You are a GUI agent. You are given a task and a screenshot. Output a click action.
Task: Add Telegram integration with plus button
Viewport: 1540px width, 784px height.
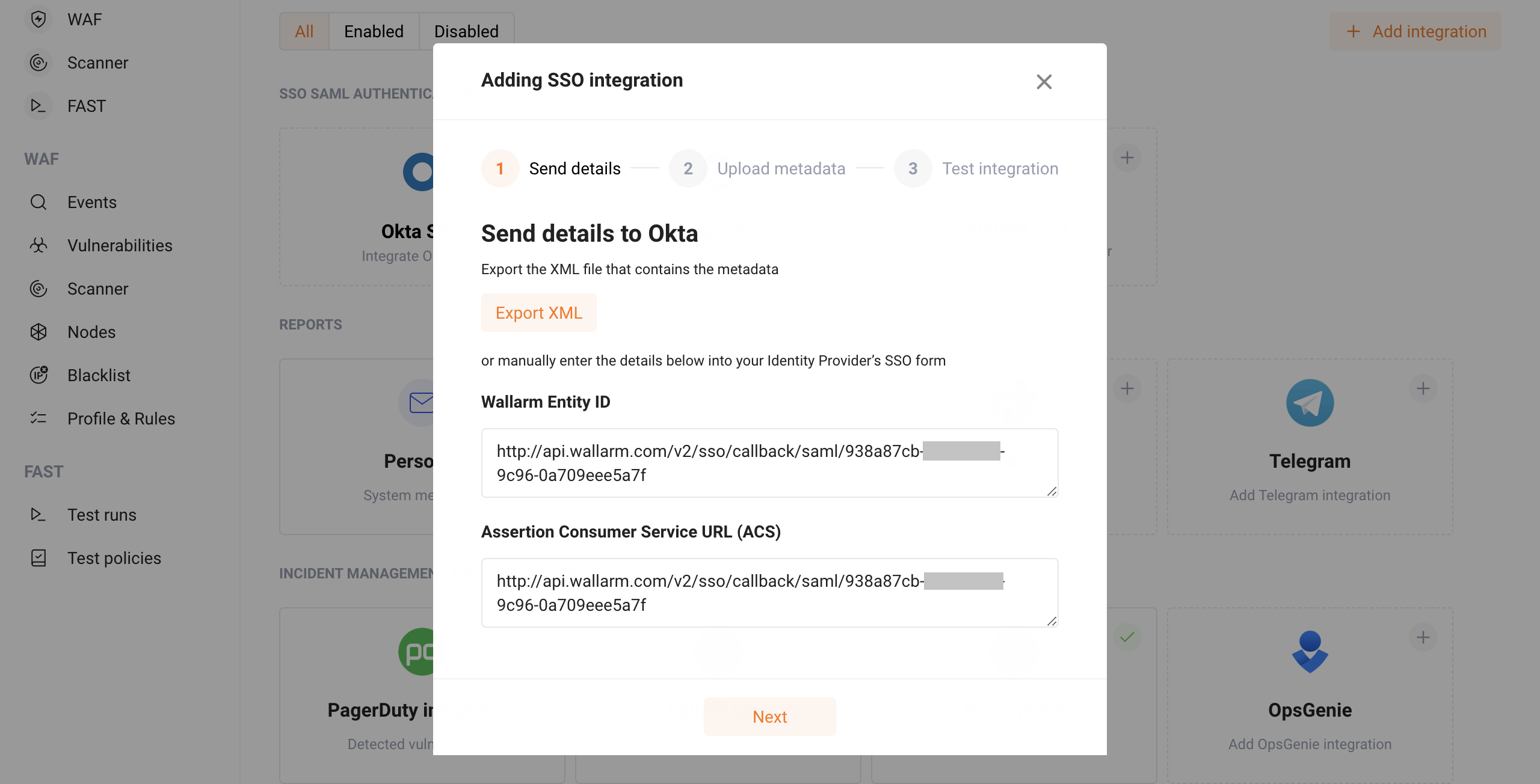[1423, 388]
